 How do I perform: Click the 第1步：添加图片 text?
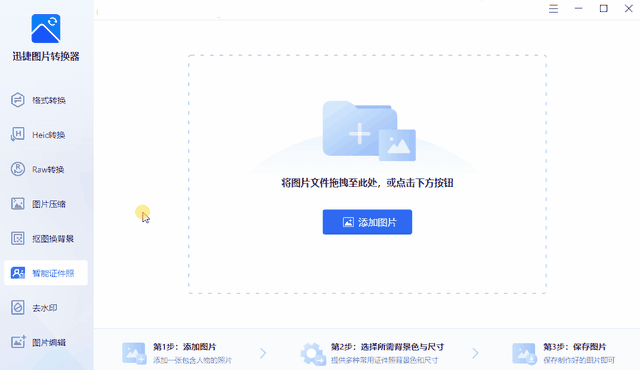[x=184, y=347]
